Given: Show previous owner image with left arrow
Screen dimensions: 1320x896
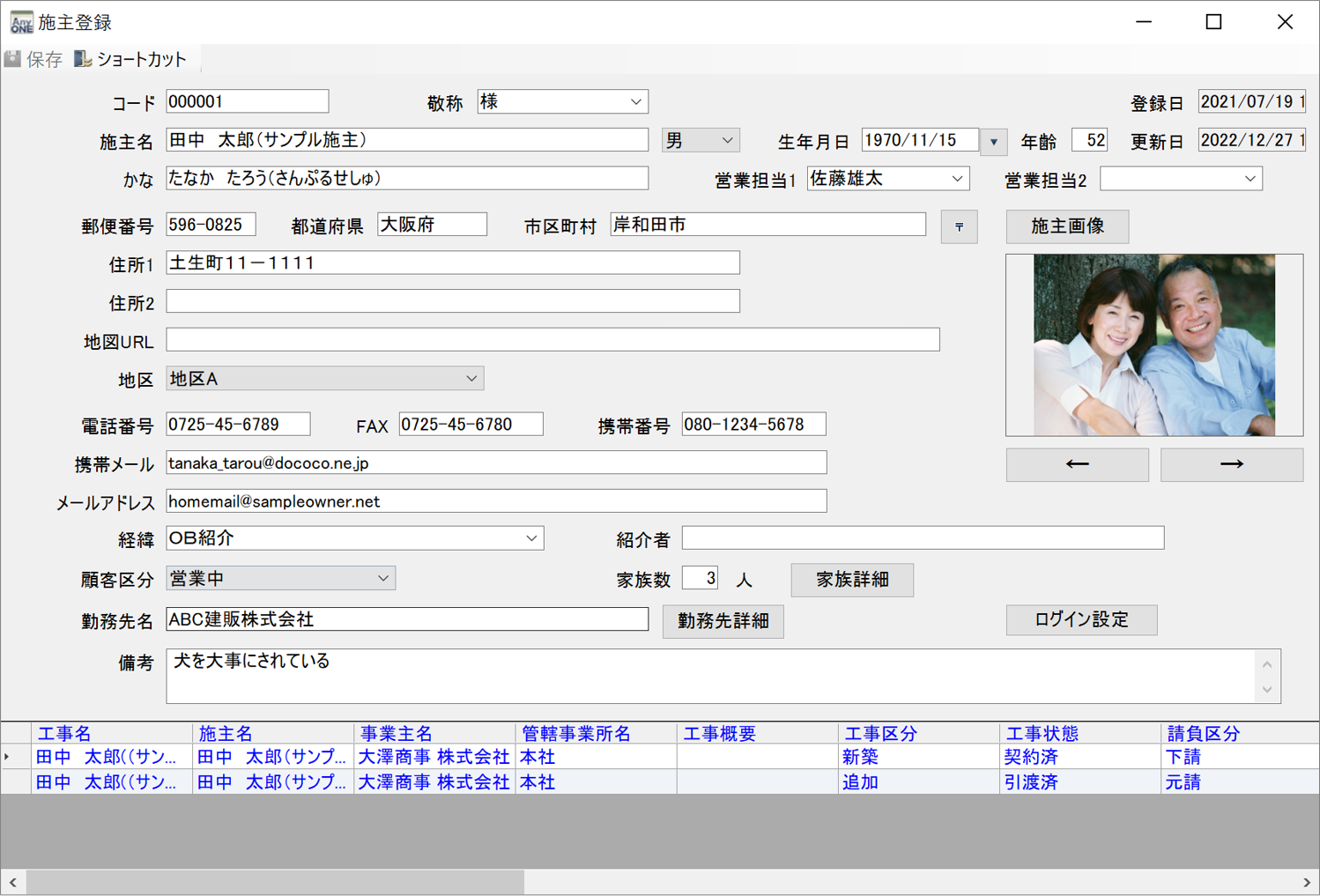Looking at the screenshot, I should point(1077,464).
